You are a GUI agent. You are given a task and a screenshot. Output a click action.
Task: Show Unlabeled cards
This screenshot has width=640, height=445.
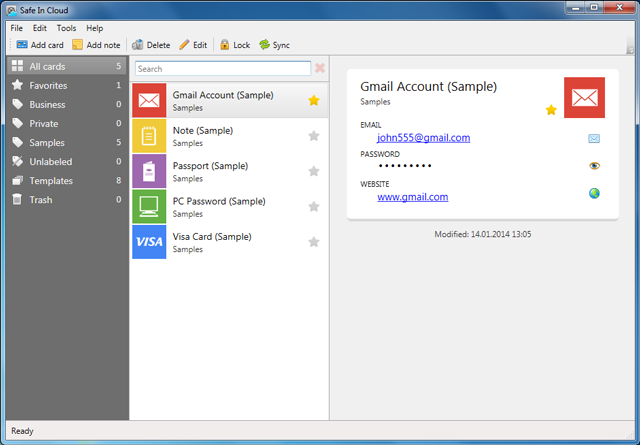(x=67, y=162)
